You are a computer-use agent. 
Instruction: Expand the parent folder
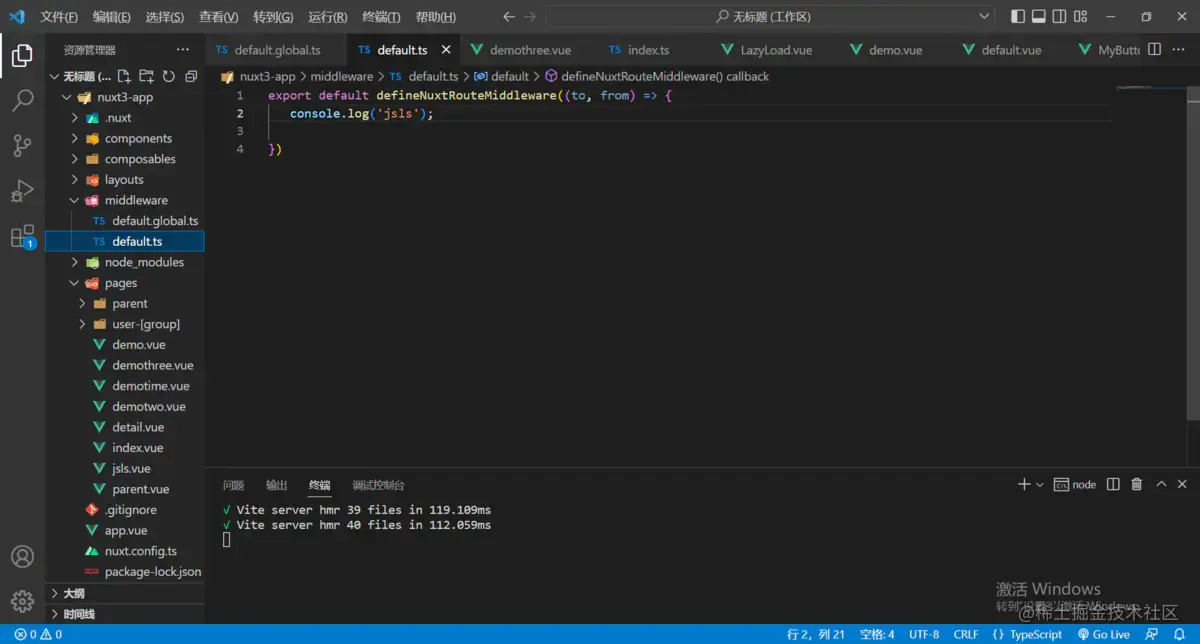click(82, 304)
